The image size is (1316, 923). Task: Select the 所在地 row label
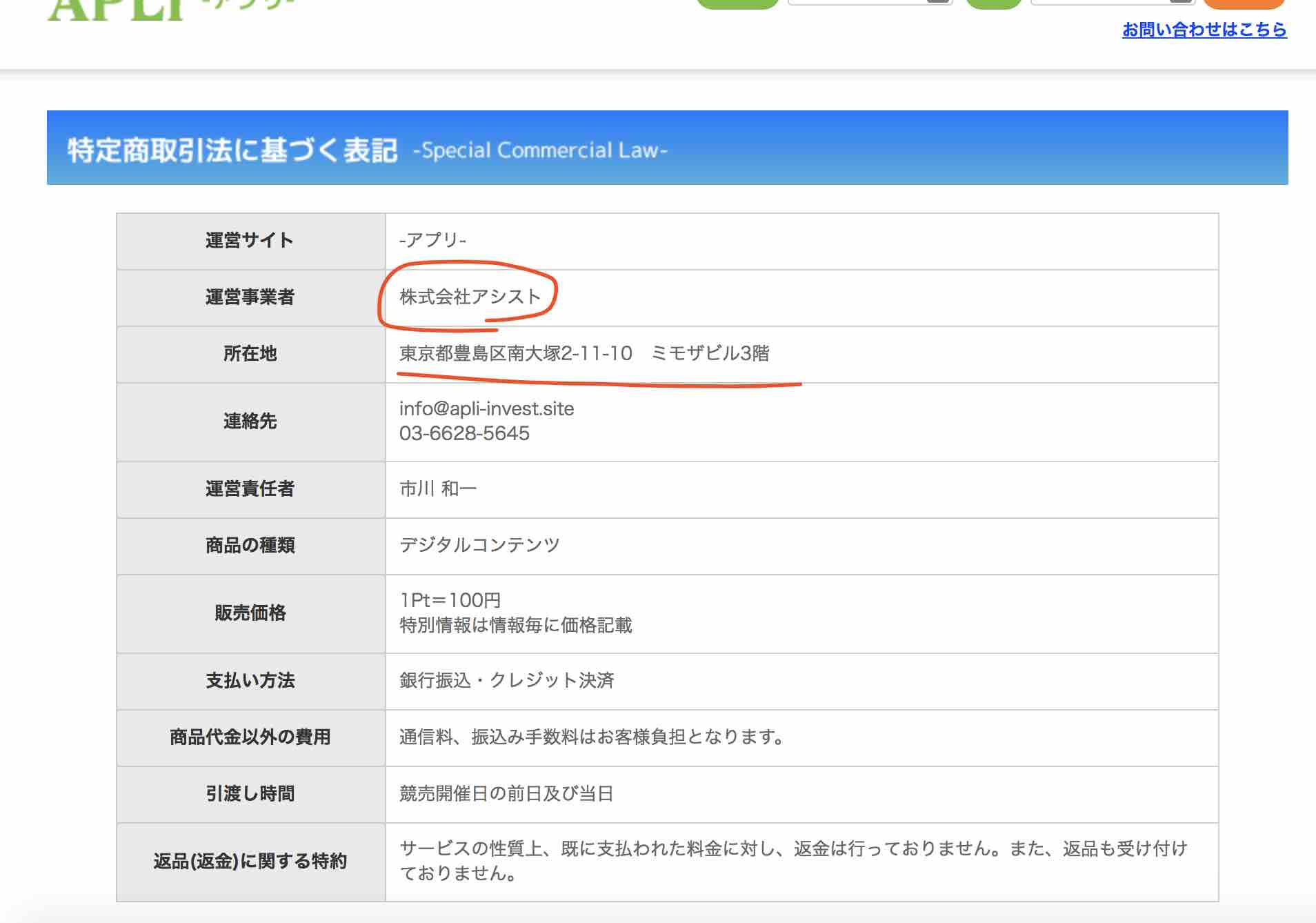(x=250, y=353)
